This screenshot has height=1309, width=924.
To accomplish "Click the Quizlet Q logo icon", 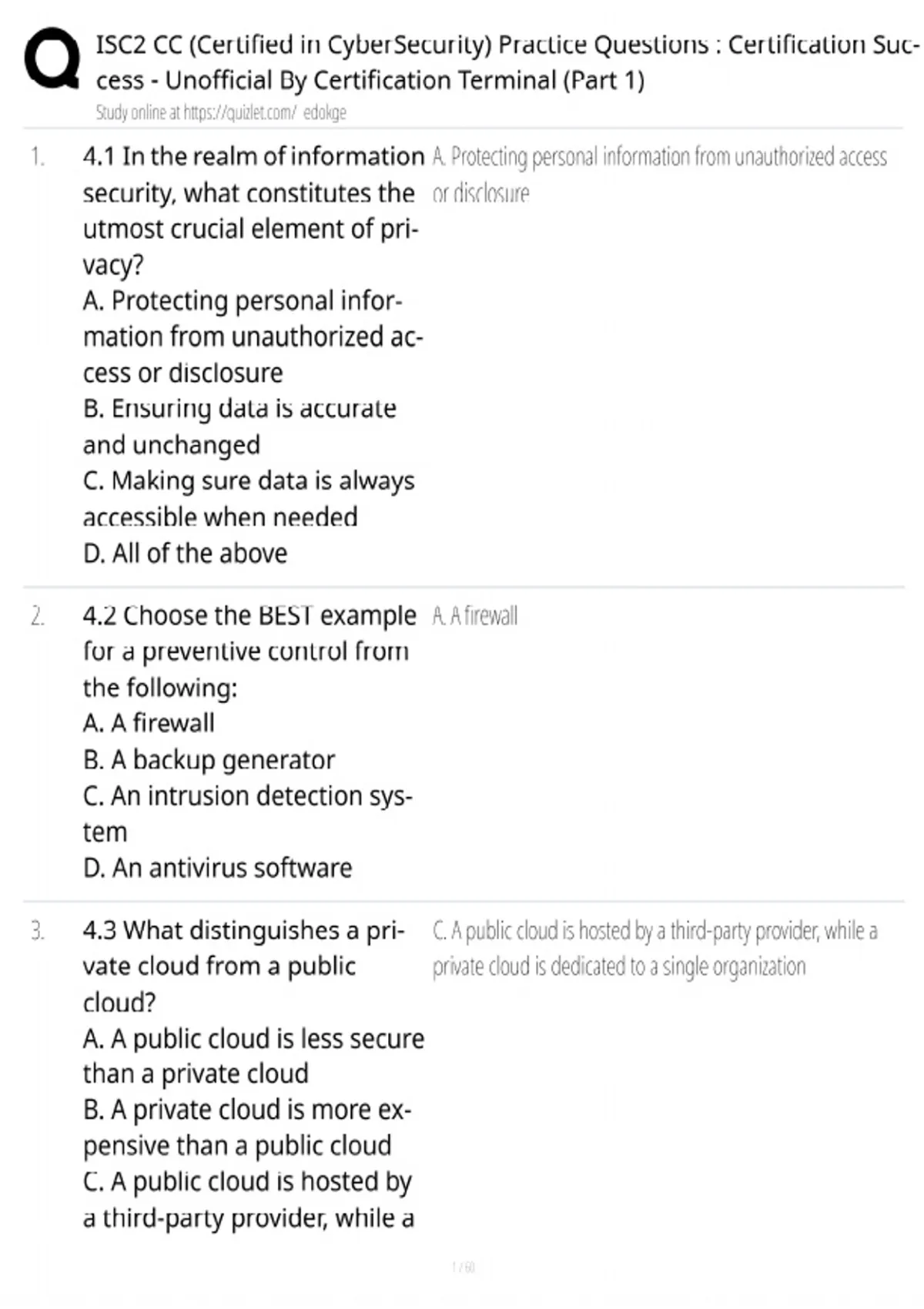I will pyautogui.click(x=52, y=60).
